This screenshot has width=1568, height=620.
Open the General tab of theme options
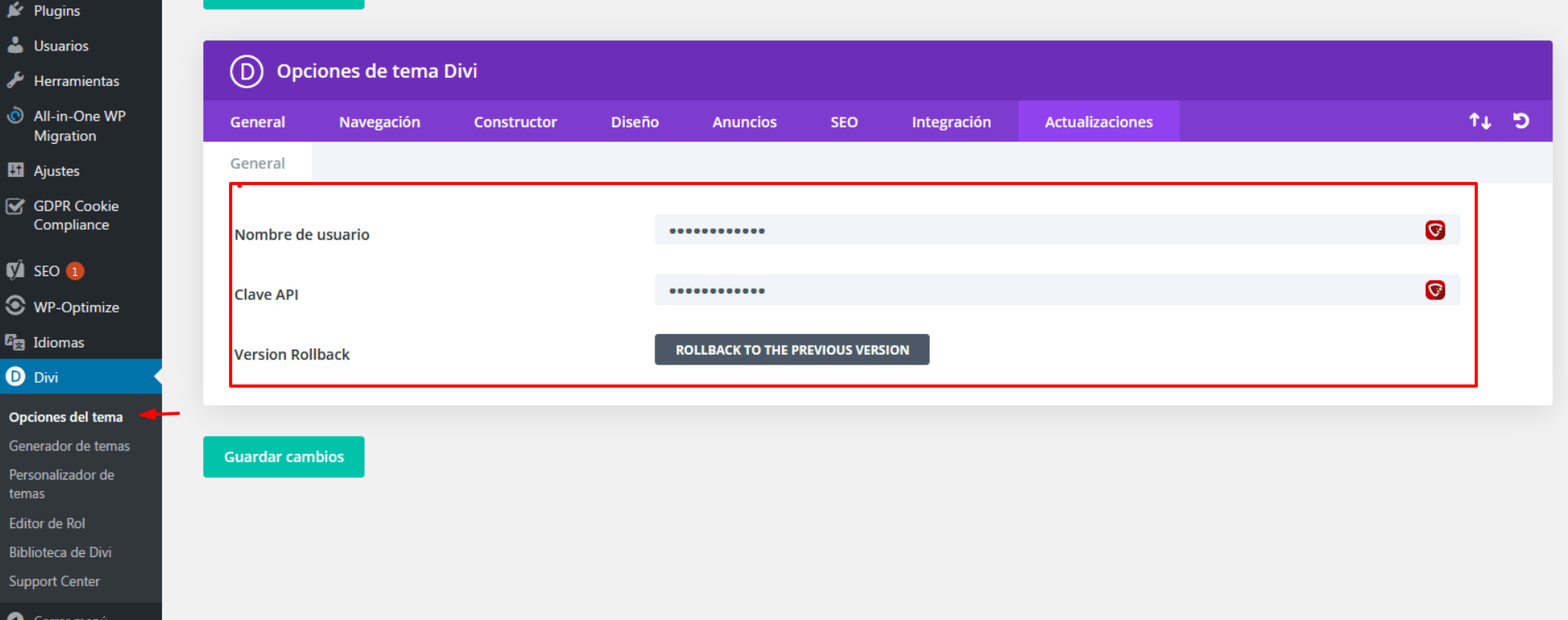pyautogui.click(x=257, y=122)
